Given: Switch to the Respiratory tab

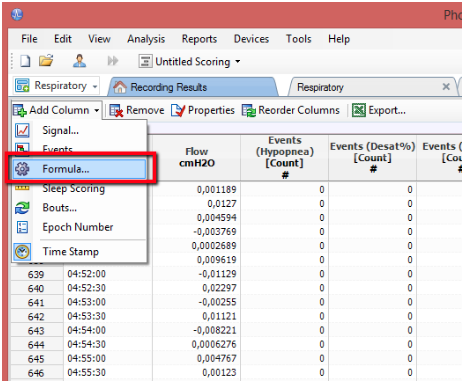Looking at the screenshot, I should pos(372,87).
